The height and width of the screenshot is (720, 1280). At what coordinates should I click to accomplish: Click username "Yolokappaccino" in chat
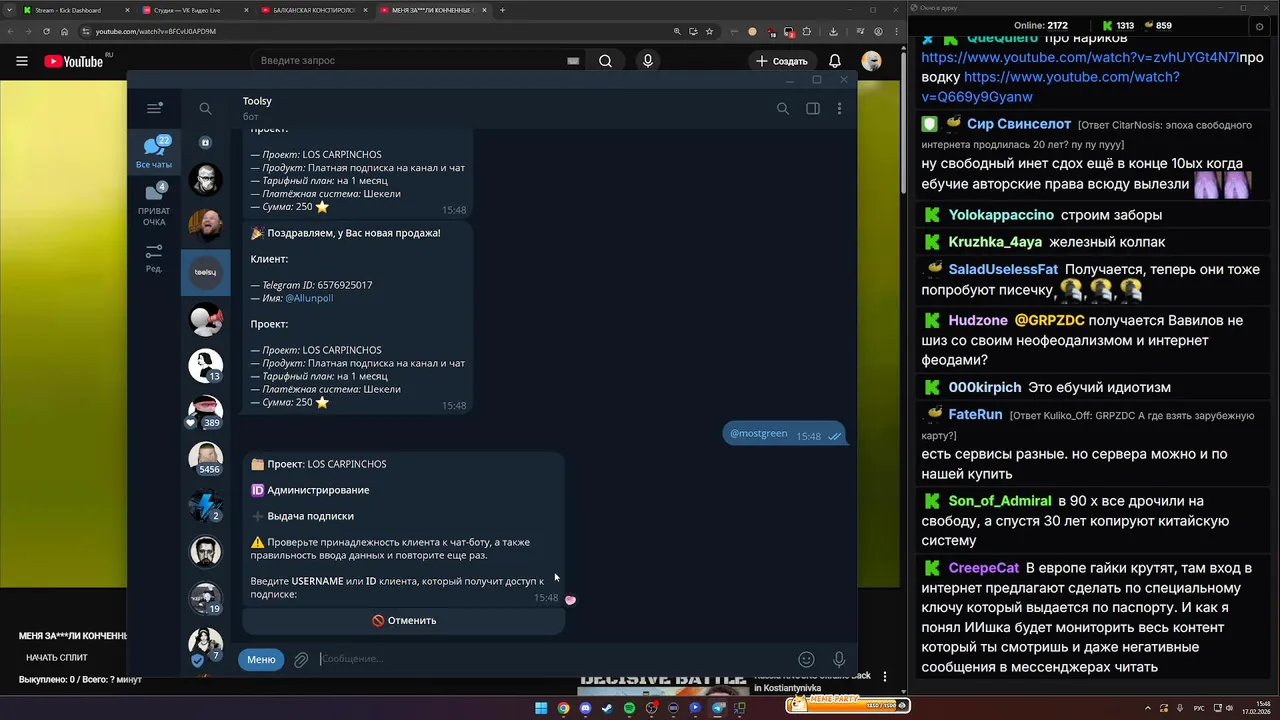(x=1001, y=215)
